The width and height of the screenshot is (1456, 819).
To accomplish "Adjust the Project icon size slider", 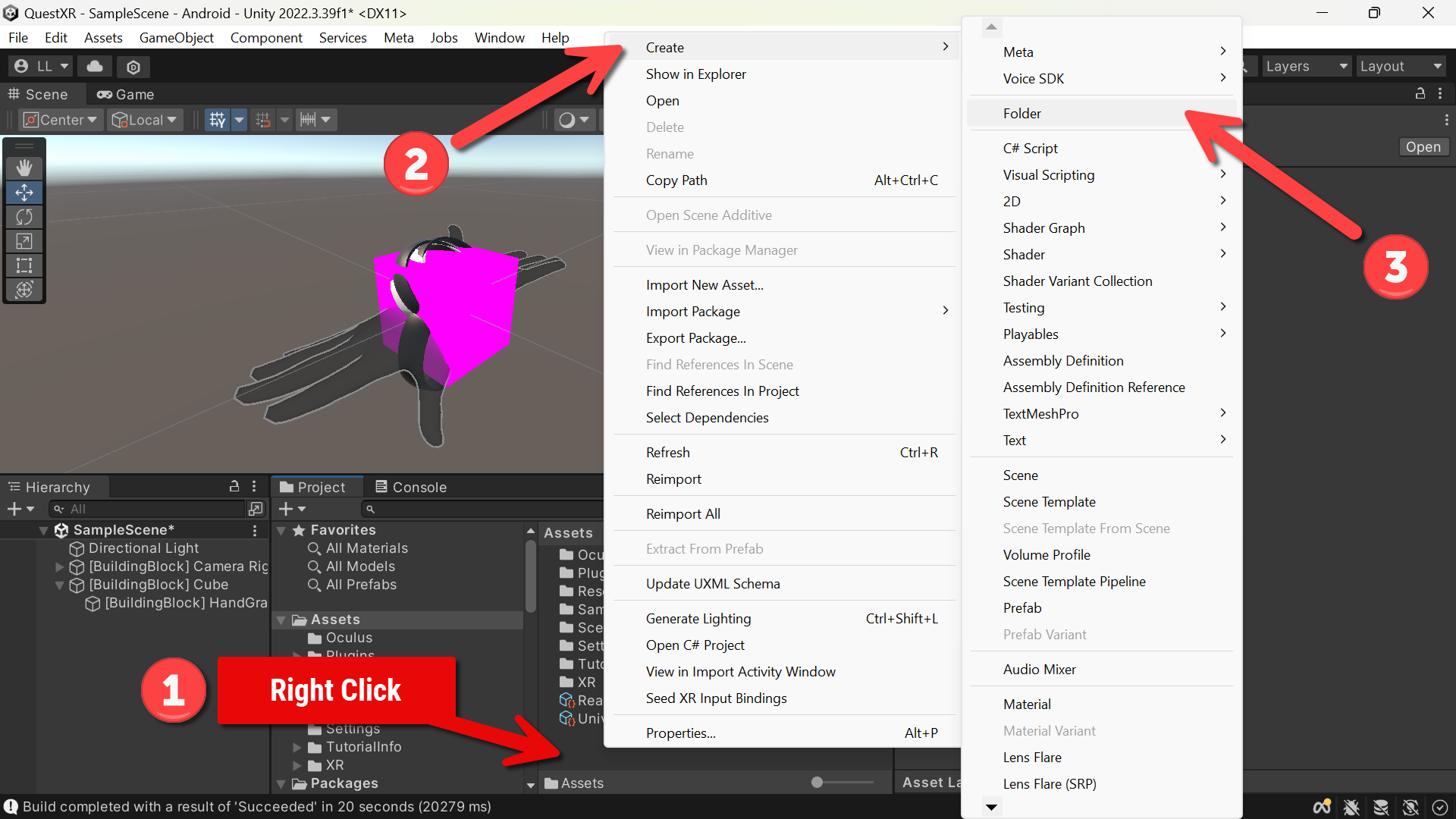I will coord(842,782).
